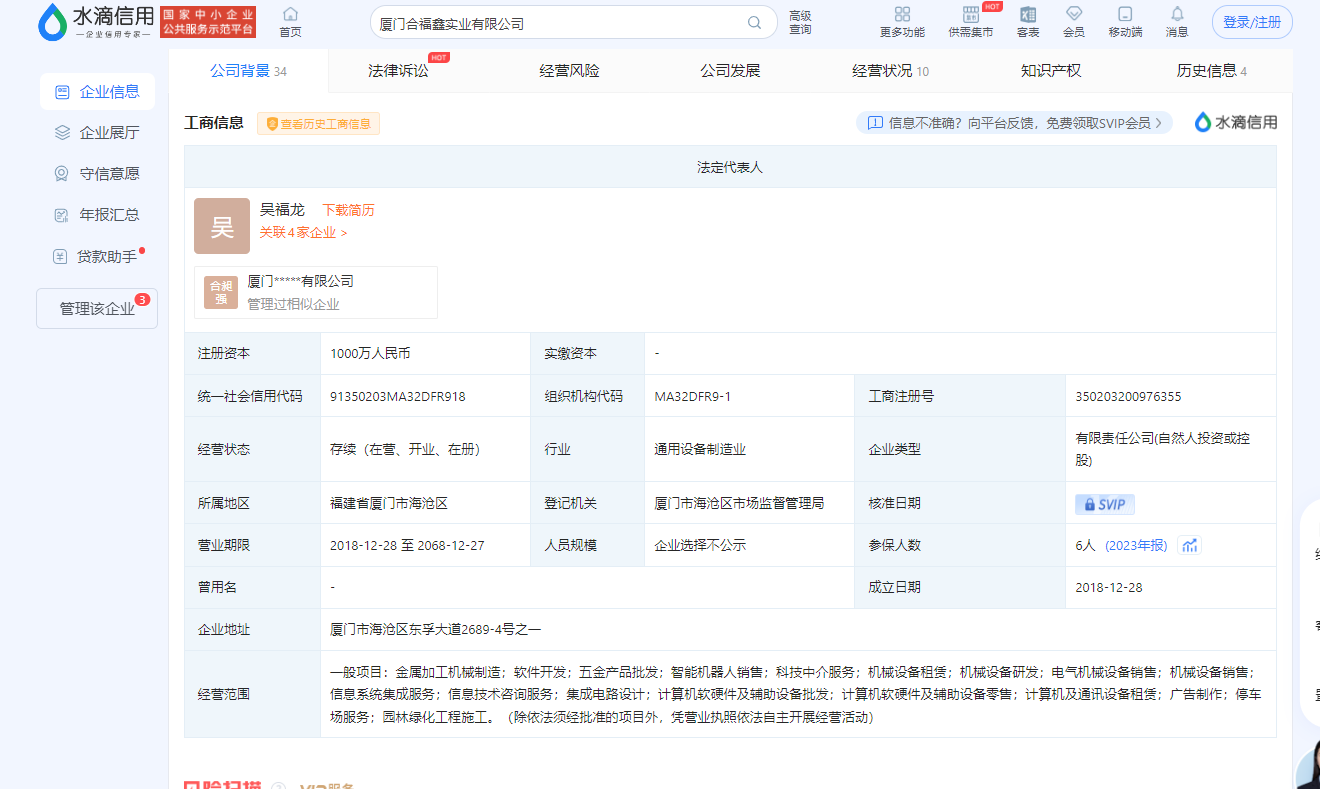Click organization code MA32DFR9-1
Viewport: 1320px width, 789px height.
point(693,396)
